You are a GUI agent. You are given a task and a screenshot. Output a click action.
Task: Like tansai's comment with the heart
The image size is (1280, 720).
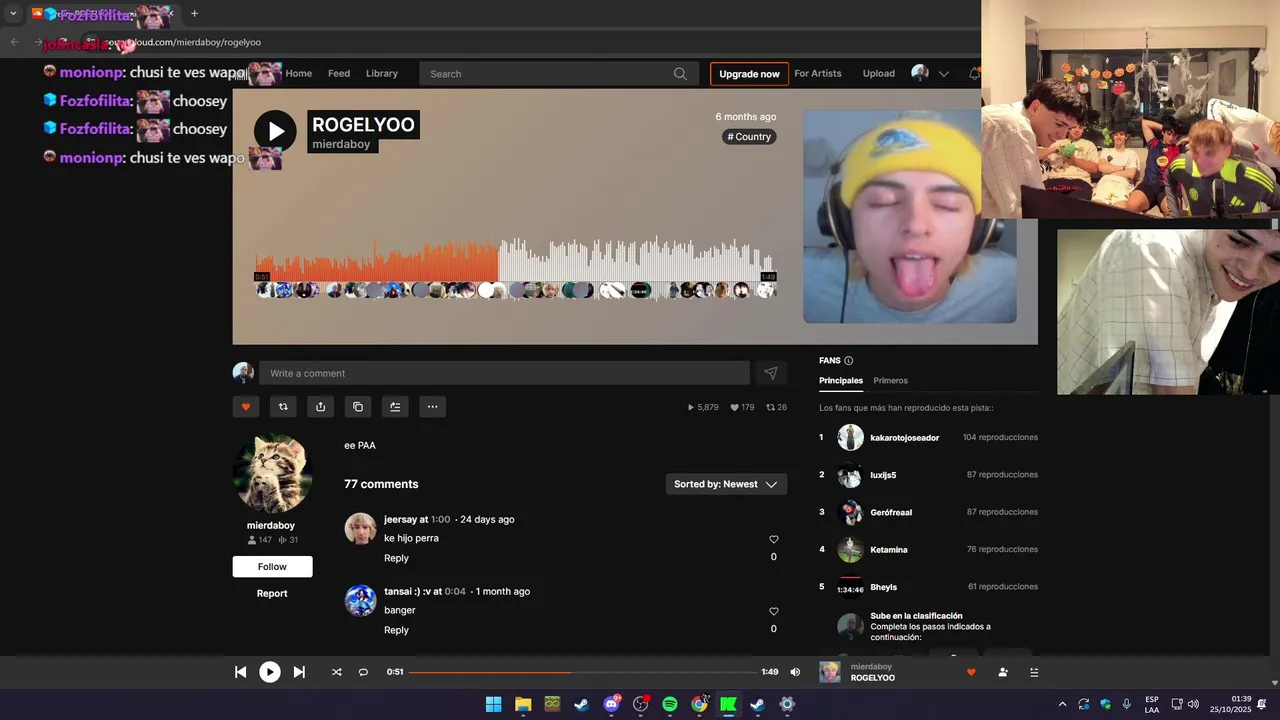coord(773,612)
